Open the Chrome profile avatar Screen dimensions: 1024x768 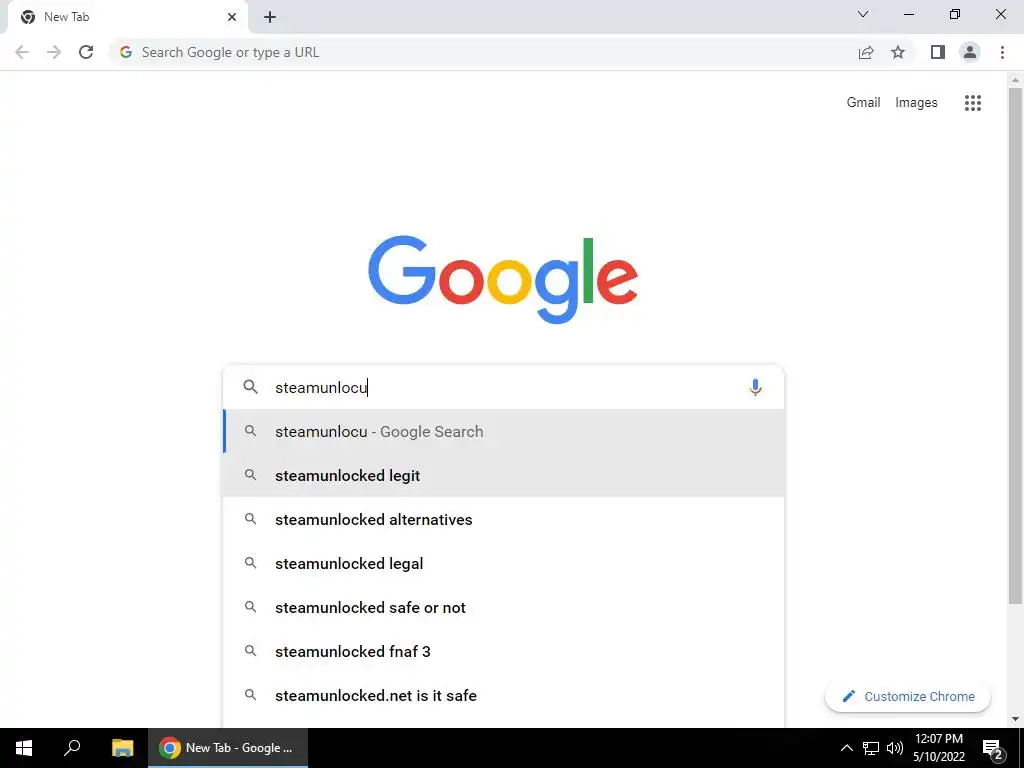point(970,52)
